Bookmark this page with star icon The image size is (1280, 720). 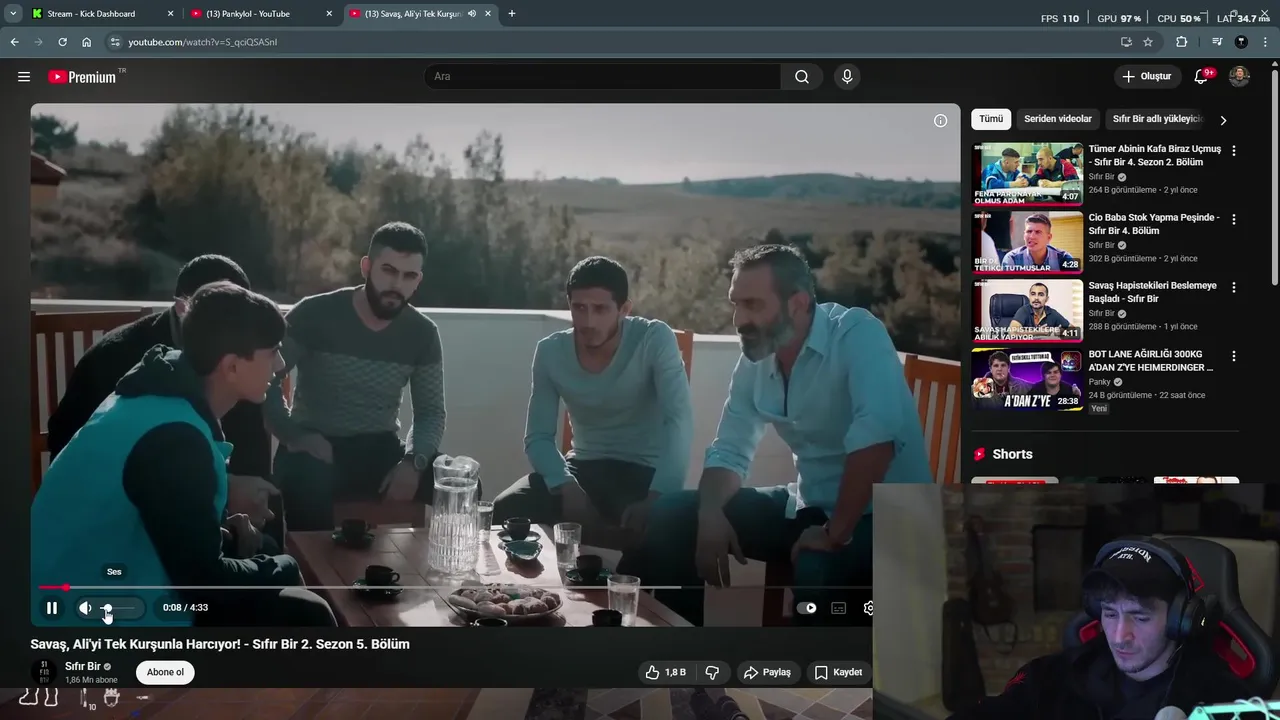pyautogui.click(x=1148, y=42)
